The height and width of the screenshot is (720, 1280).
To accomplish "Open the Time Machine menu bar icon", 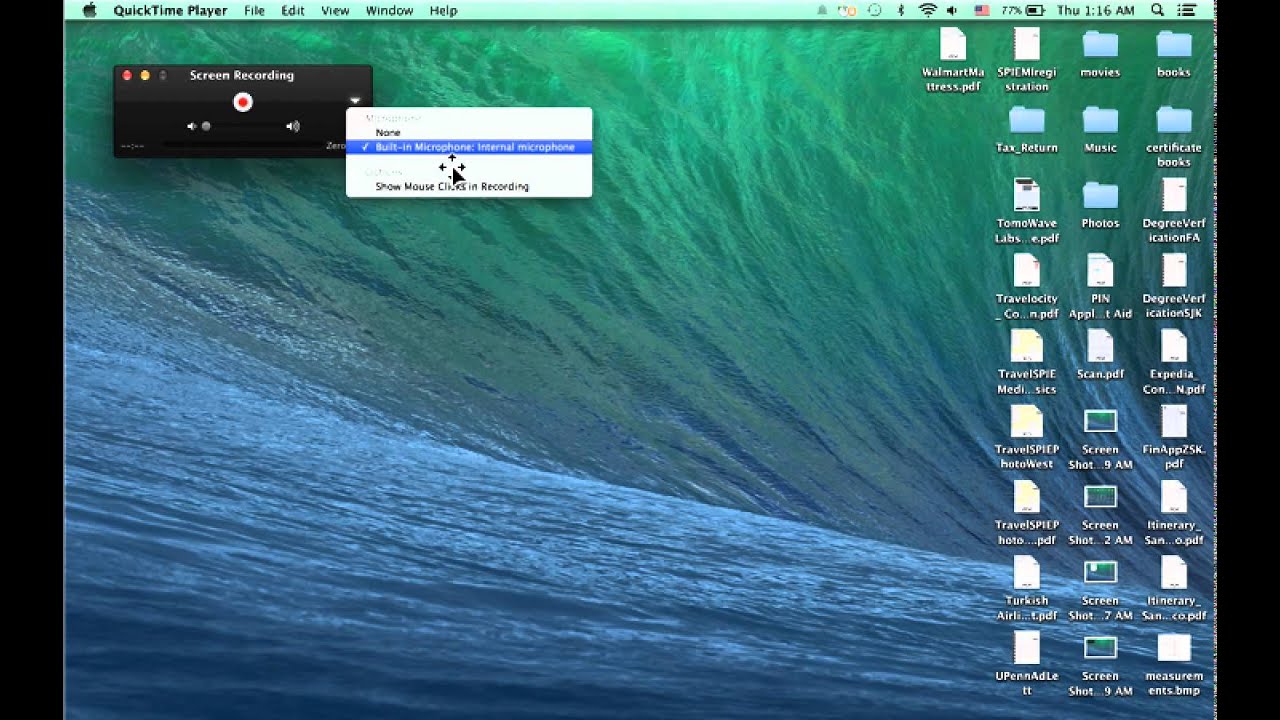I will [875, 10].
